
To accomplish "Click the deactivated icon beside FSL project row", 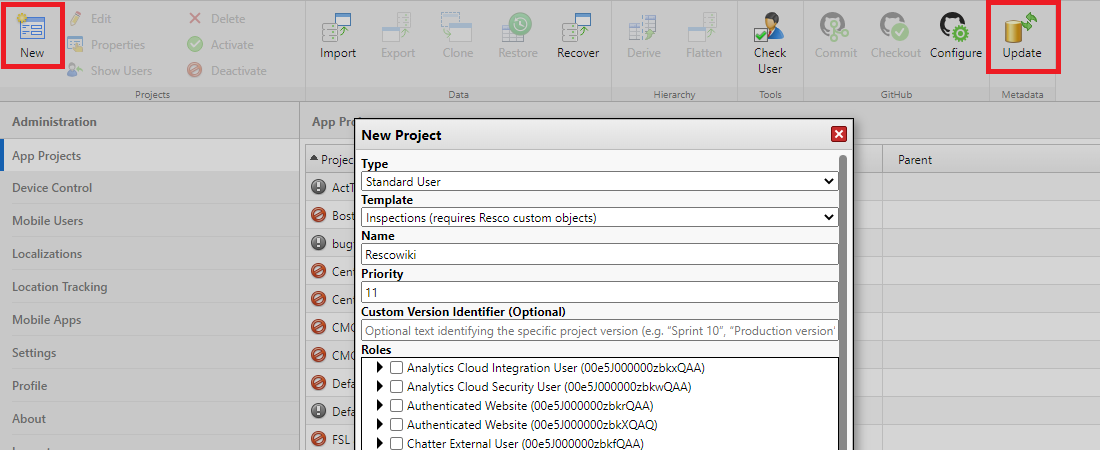I will pyautogui.click(x=318, y=440).
